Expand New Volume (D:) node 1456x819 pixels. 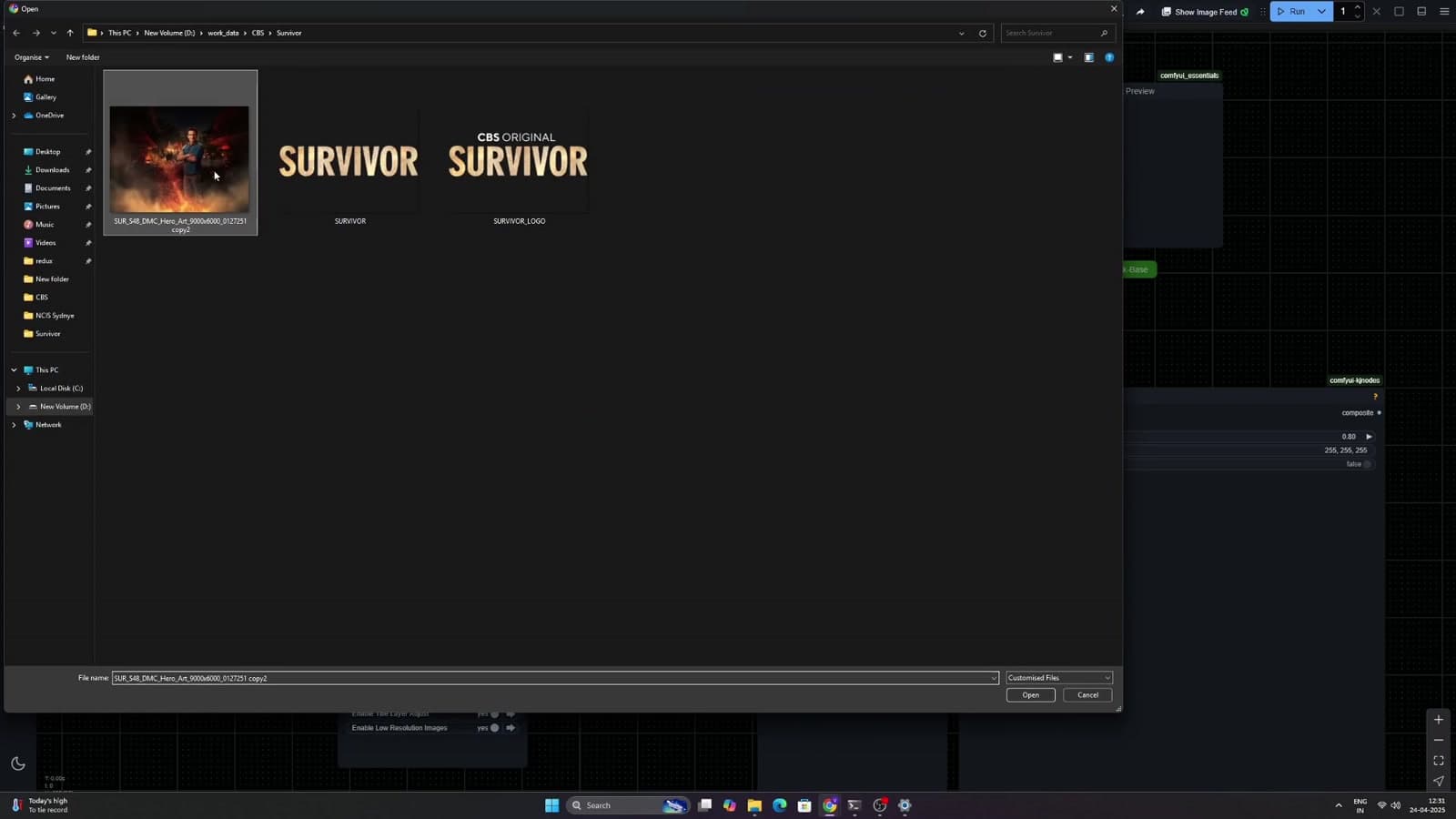click(18, 407)
